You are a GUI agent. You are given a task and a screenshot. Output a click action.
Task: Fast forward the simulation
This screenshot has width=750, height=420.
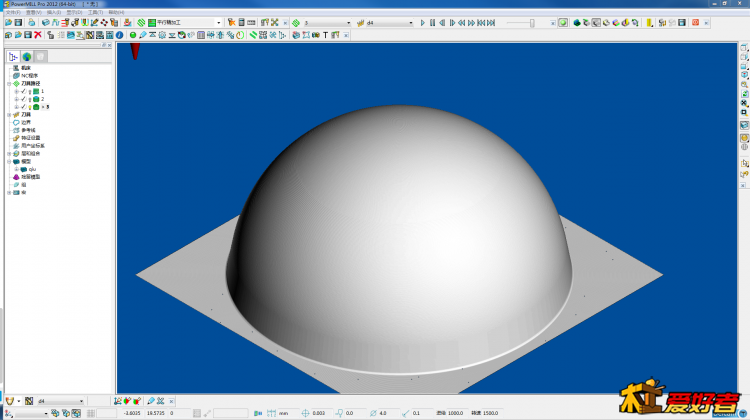[x=472, y=22]
